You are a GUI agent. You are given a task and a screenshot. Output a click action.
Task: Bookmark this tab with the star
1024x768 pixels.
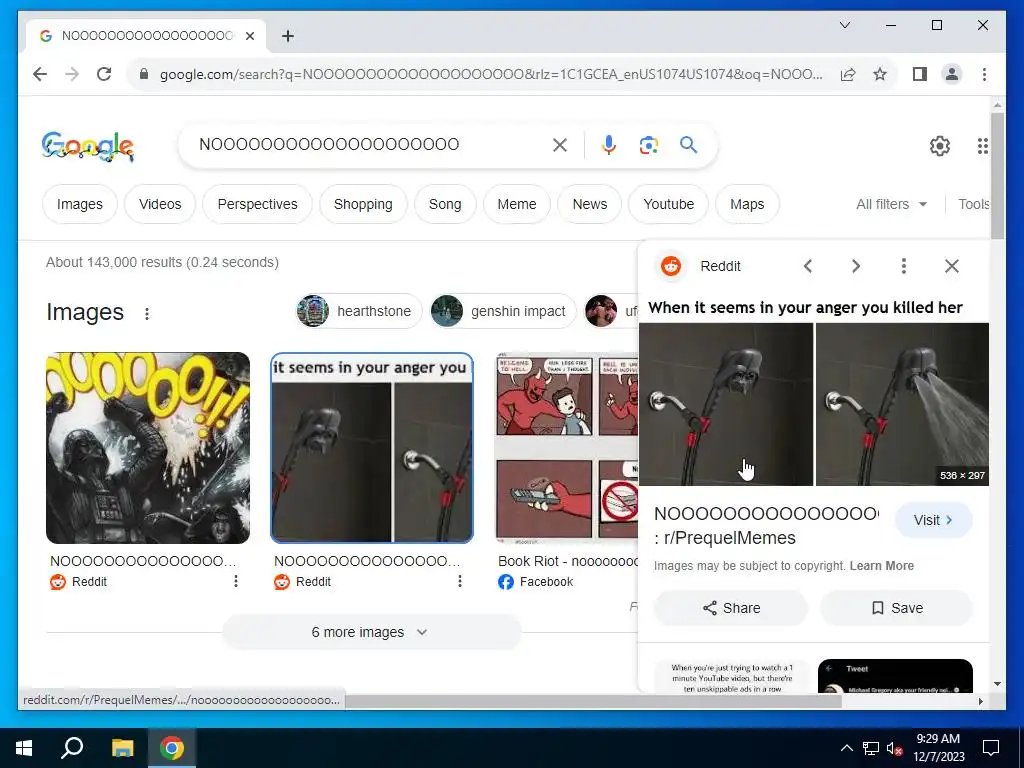[x=880, y=74]
